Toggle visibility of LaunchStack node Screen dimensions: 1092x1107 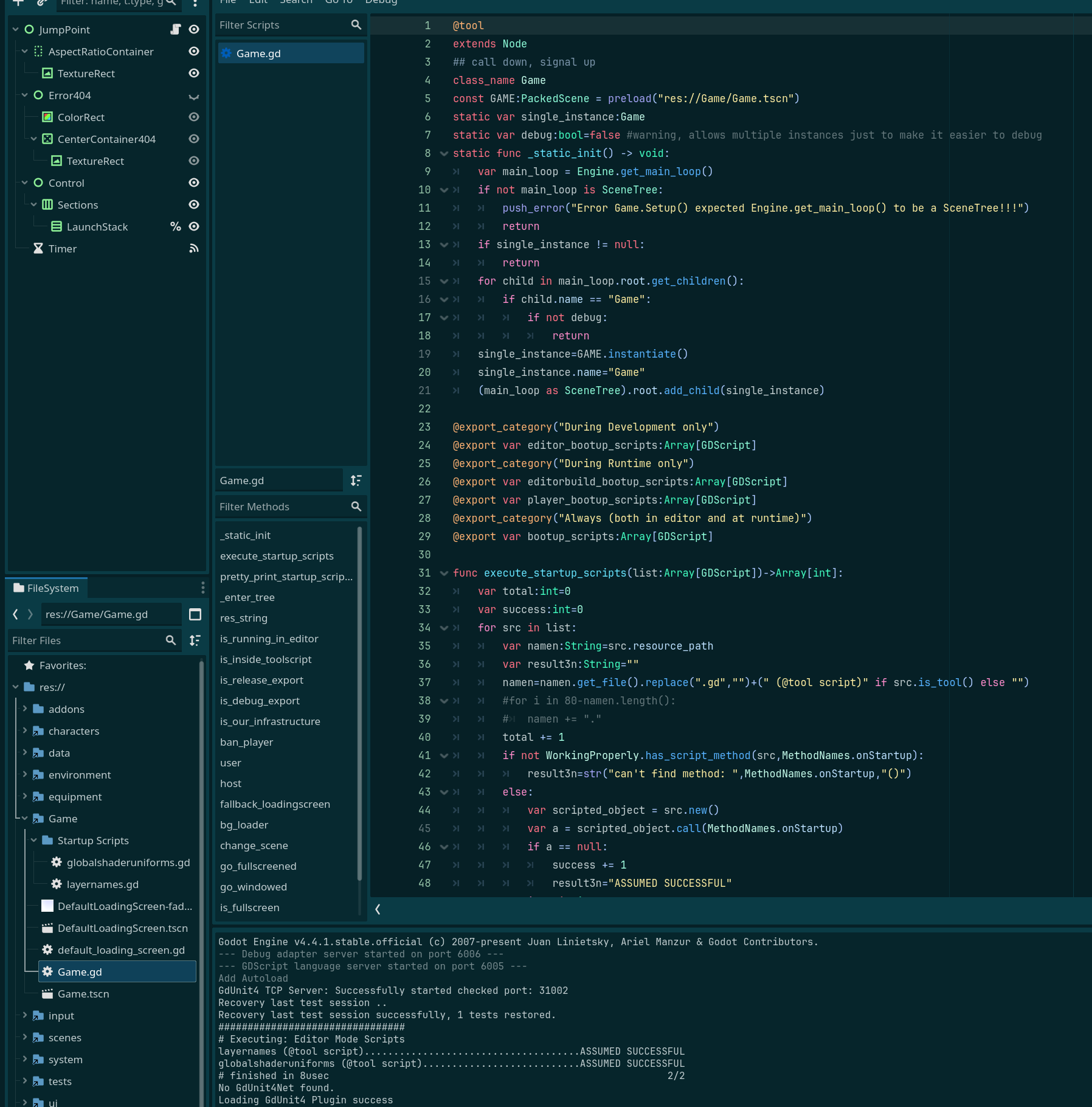[x=194, y=226]
